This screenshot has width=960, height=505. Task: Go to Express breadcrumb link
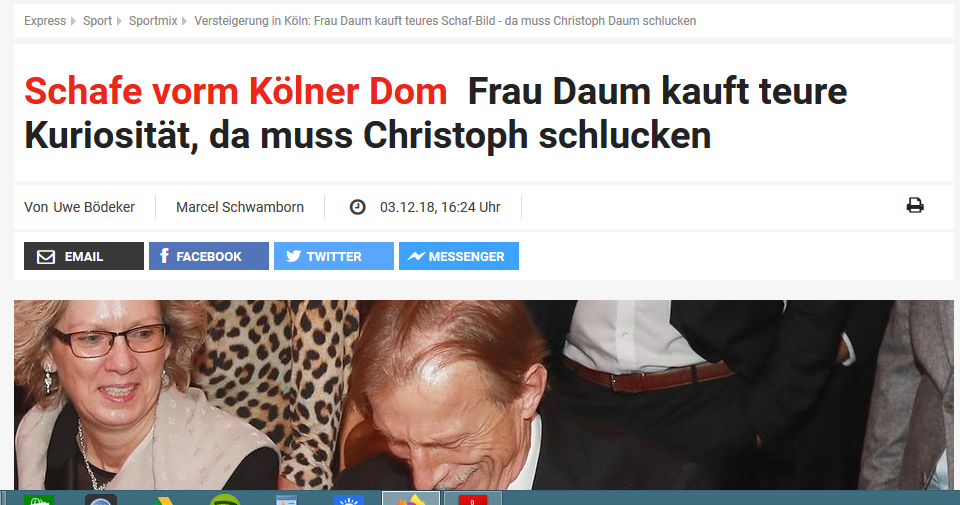45,21
